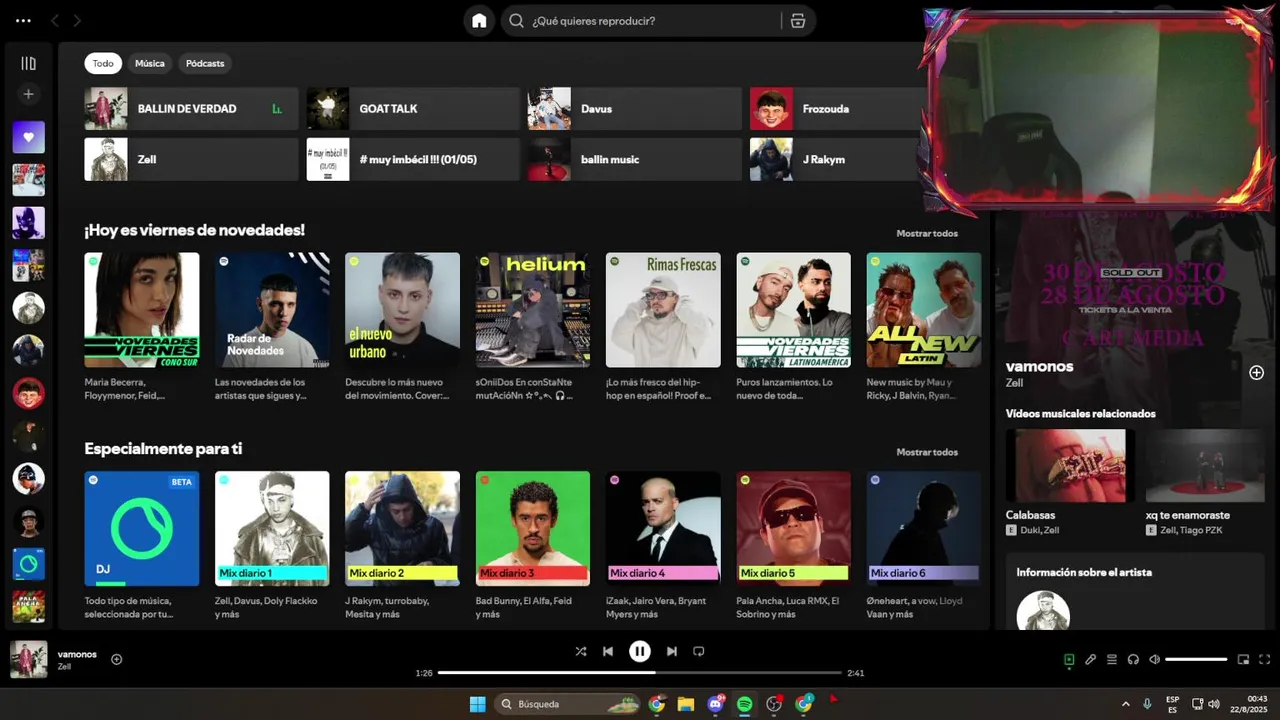Open Radar de Novedades playlist
The width and height of the screenshot is (1280, 720).
point(272,310)
